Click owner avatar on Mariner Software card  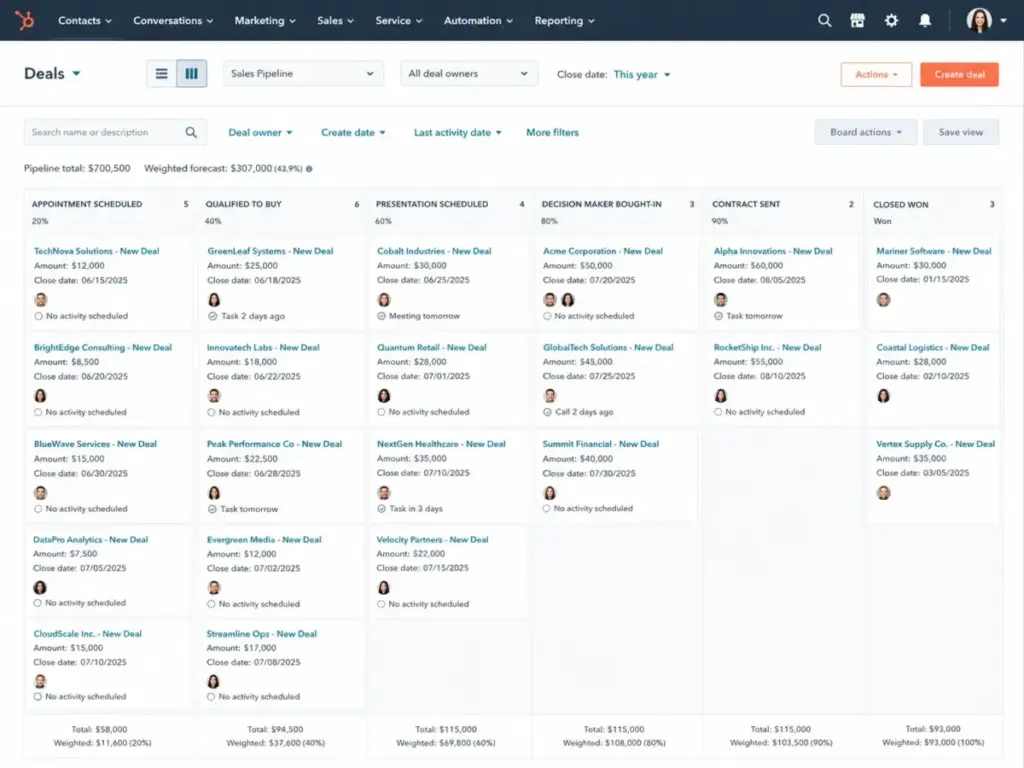click(884, 300)
